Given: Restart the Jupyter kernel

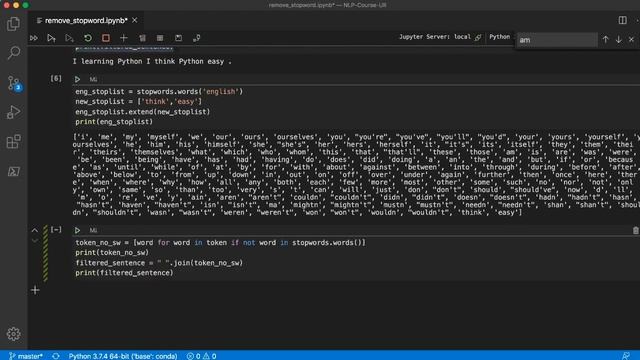Looking at the screenshot, I should point(88,38).
